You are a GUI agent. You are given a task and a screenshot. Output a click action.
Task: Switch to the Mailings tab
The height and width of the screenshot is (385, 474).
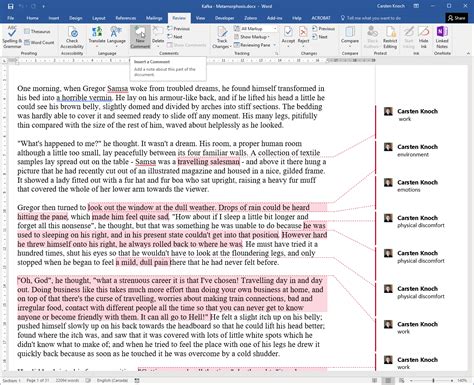[154, 18]
